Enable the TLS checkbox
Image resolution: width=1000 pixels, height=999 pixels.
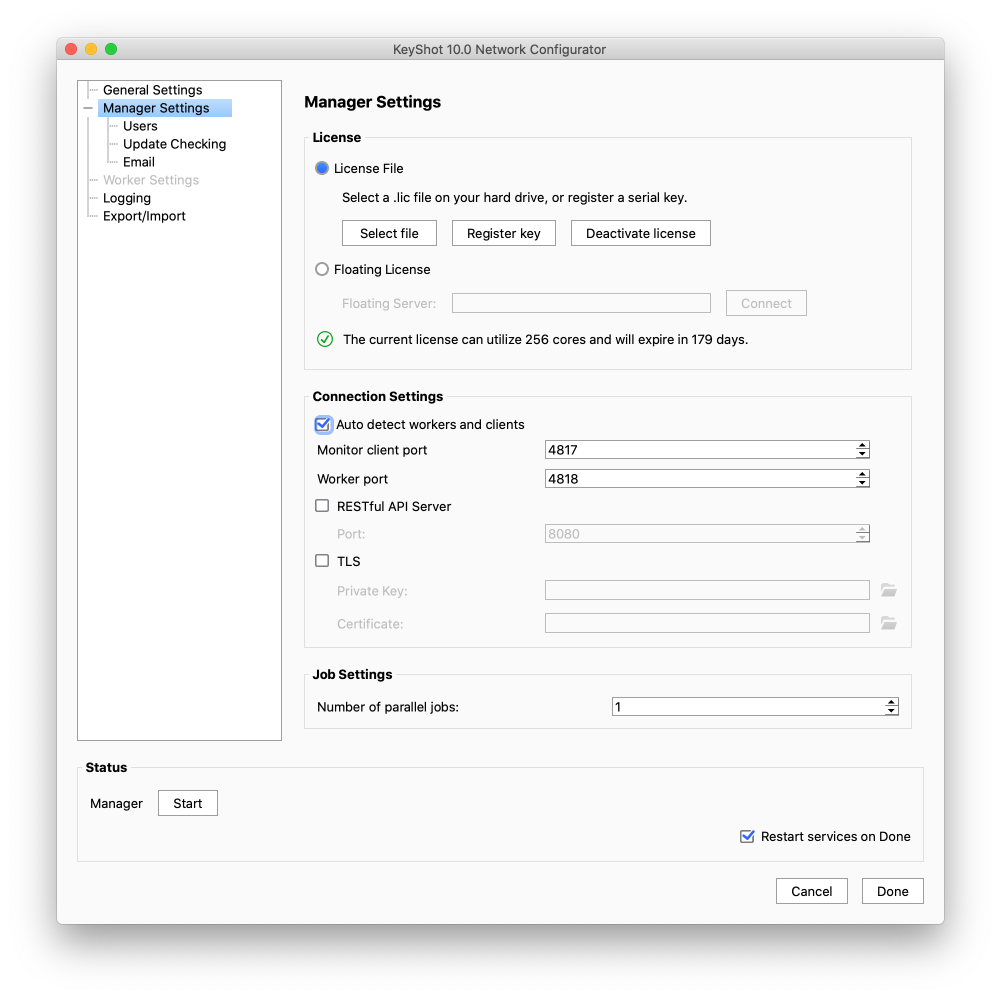pyautogui.click(x=322, y=561)
